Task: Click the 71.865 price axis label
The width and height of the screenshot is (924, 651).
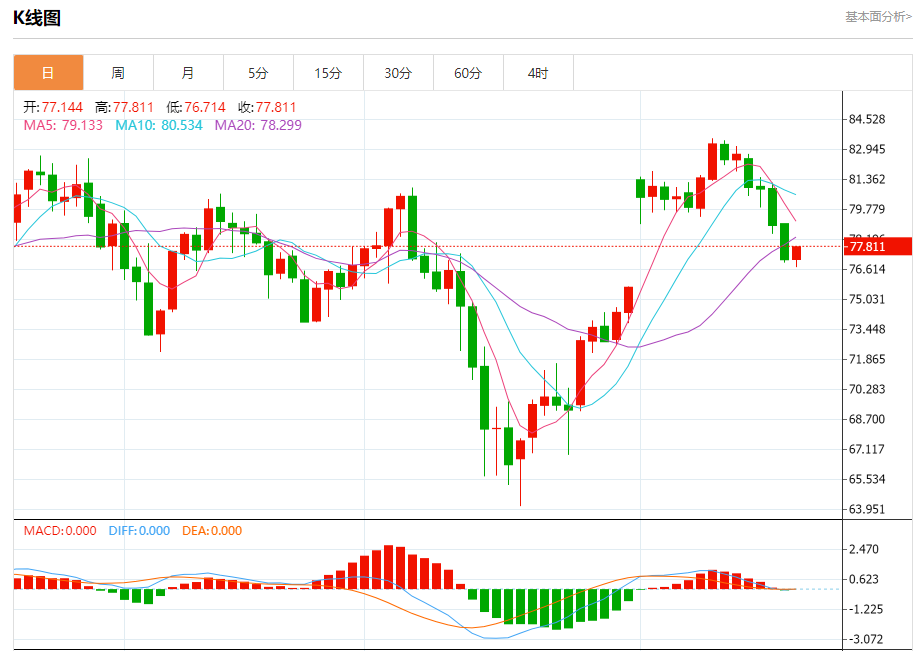Action: click(867, 359)
